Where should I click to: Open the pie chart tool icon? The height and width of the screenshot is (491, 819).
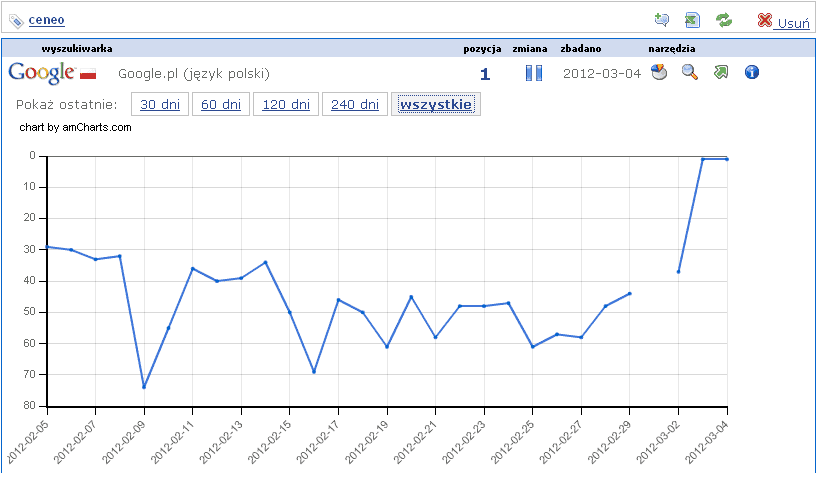658,72
